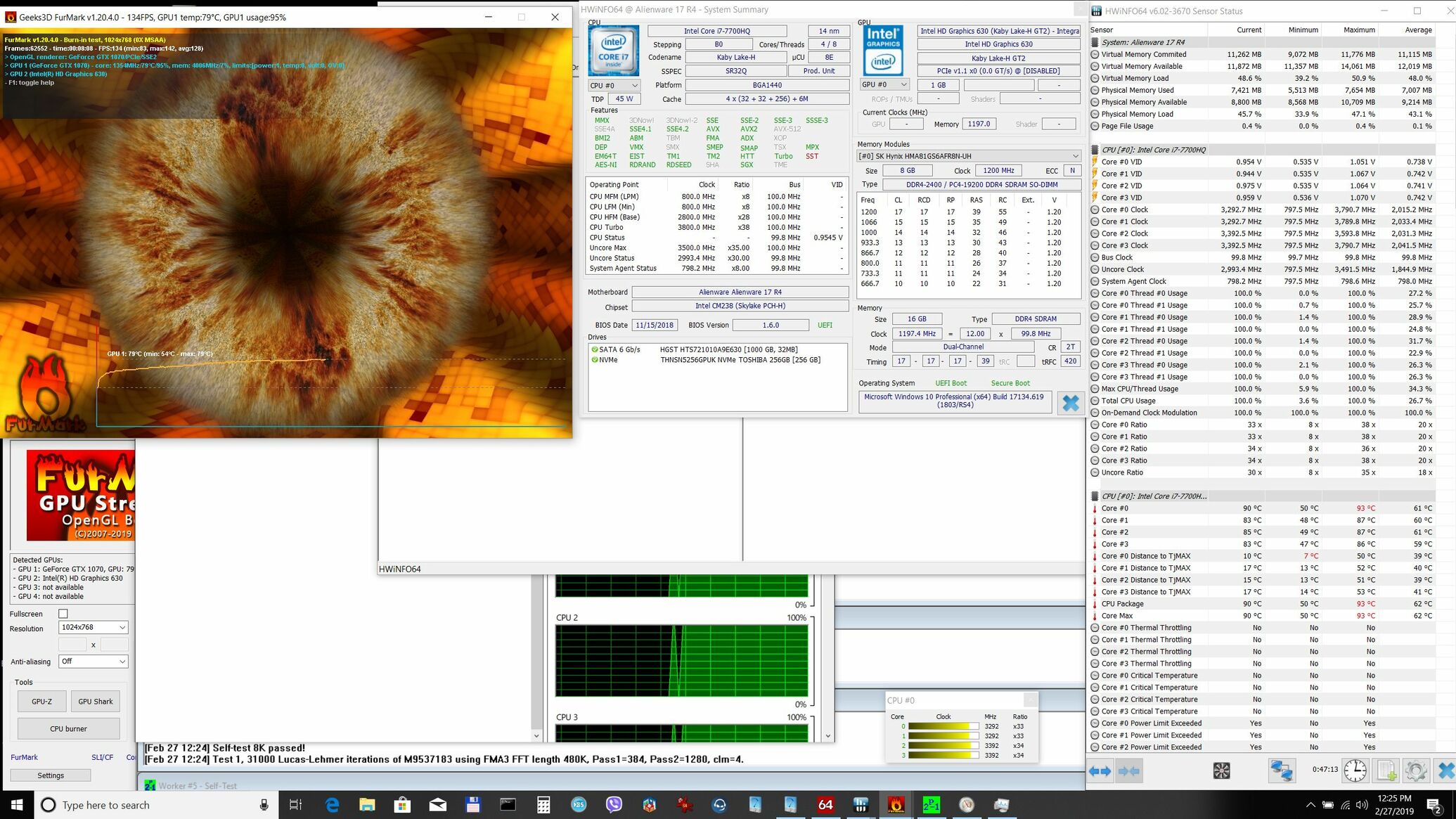This screenshot has width=1456, height=819.
Task: Click the taskbar clock showing 12:25 PM
Action: (1395, 805)
